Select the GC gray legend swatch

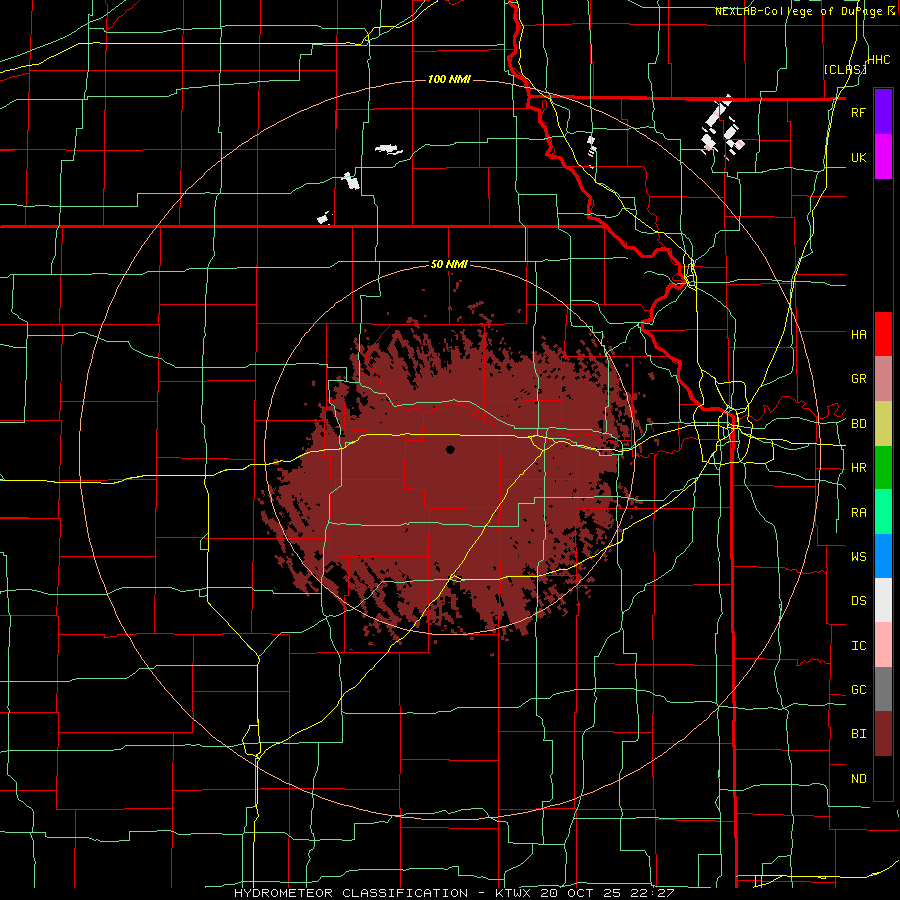click(x=883, y=689)
